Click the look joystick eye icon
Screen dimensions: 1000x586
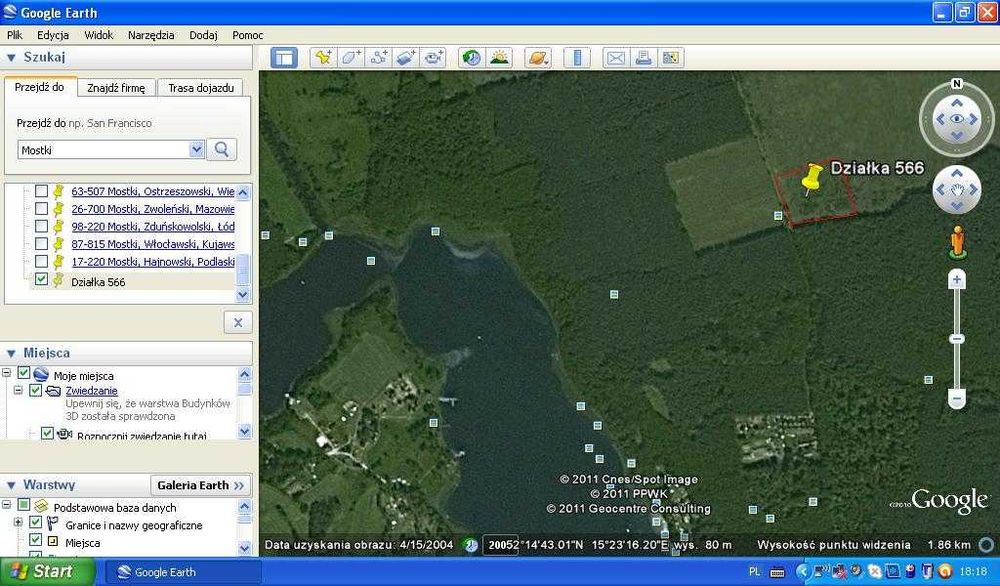[x=957, y=119]
